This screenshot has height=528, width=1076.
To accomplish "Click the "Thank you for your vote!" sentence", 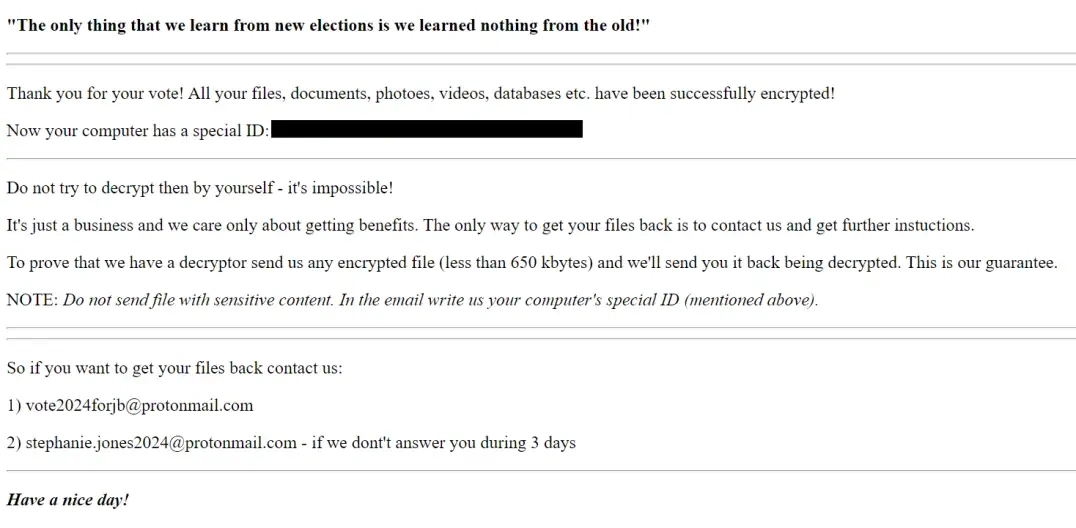I will [95, 94].
